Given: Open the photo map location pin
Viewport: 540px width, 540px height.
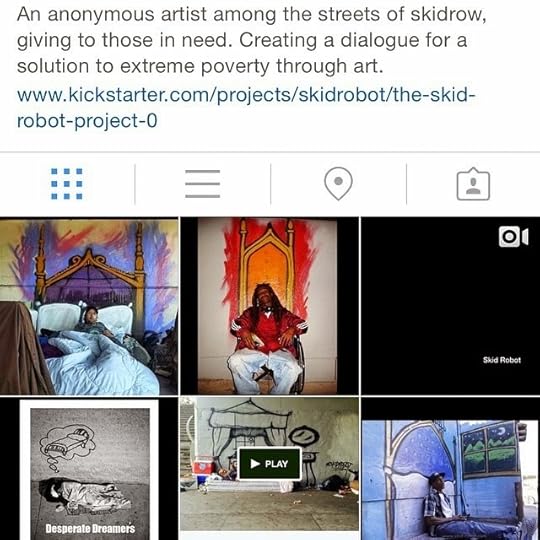Looking at the screenshot, I should click(x=338, y=184).
